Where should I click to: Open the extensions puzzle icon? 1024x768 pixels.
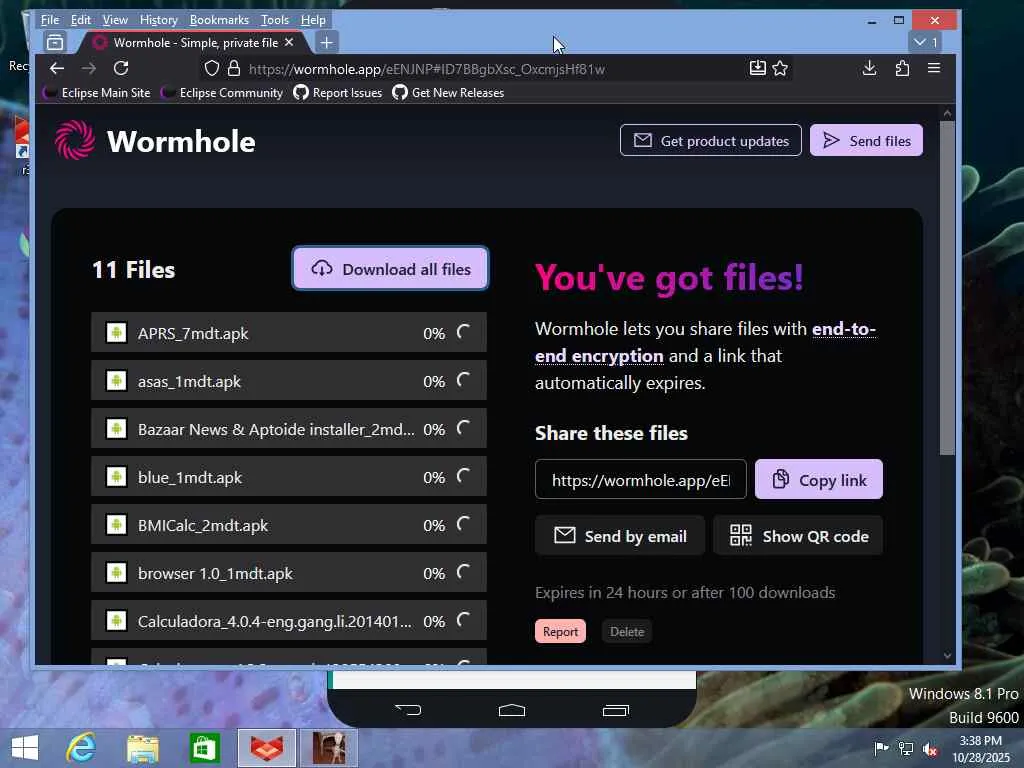click(x=902, y=68)
